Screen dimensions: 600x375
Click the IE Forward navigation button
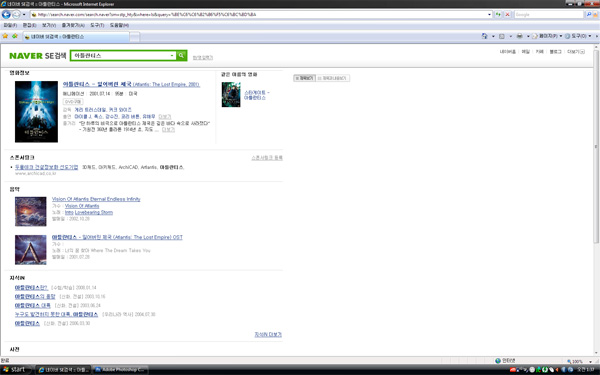pyautogui.click(x=16, y=15)
